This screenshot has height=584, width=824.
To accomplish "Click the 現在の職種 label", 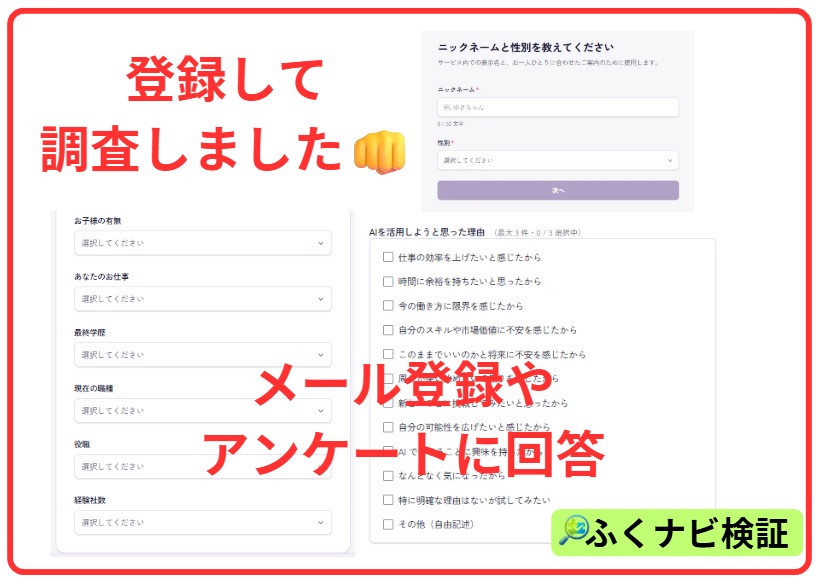I will [94, 388].
